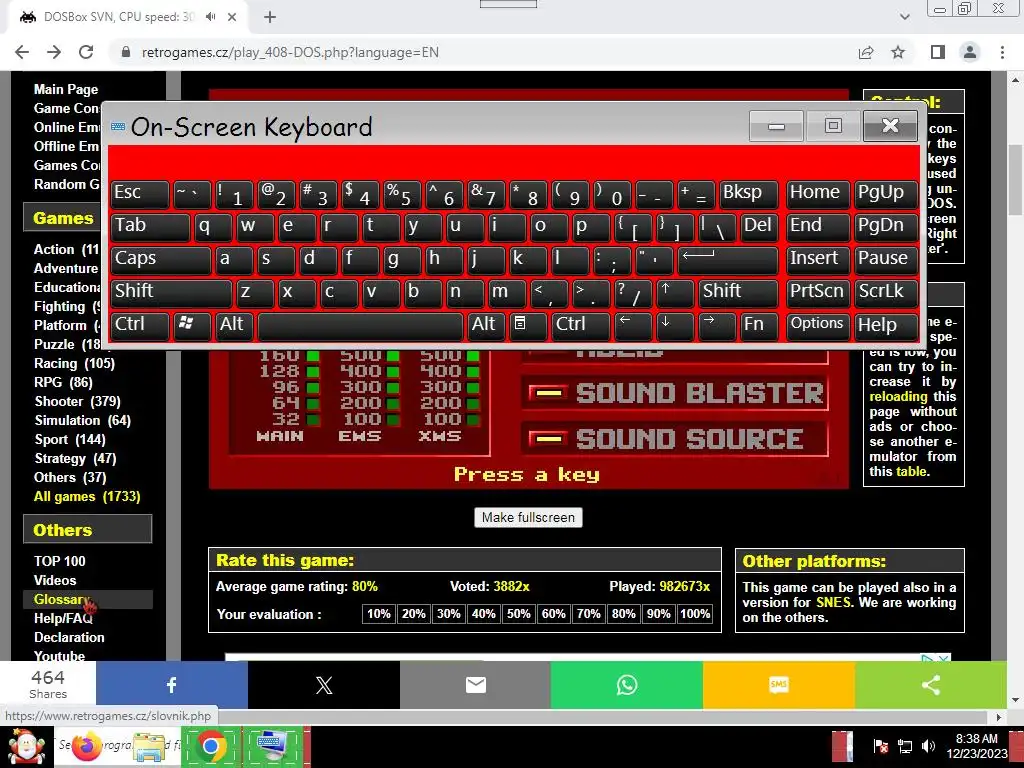Click the Windows key on on-screen keyboard
Screen dimensions: 1024x768
pyautogui.click(x=192, y=325)
